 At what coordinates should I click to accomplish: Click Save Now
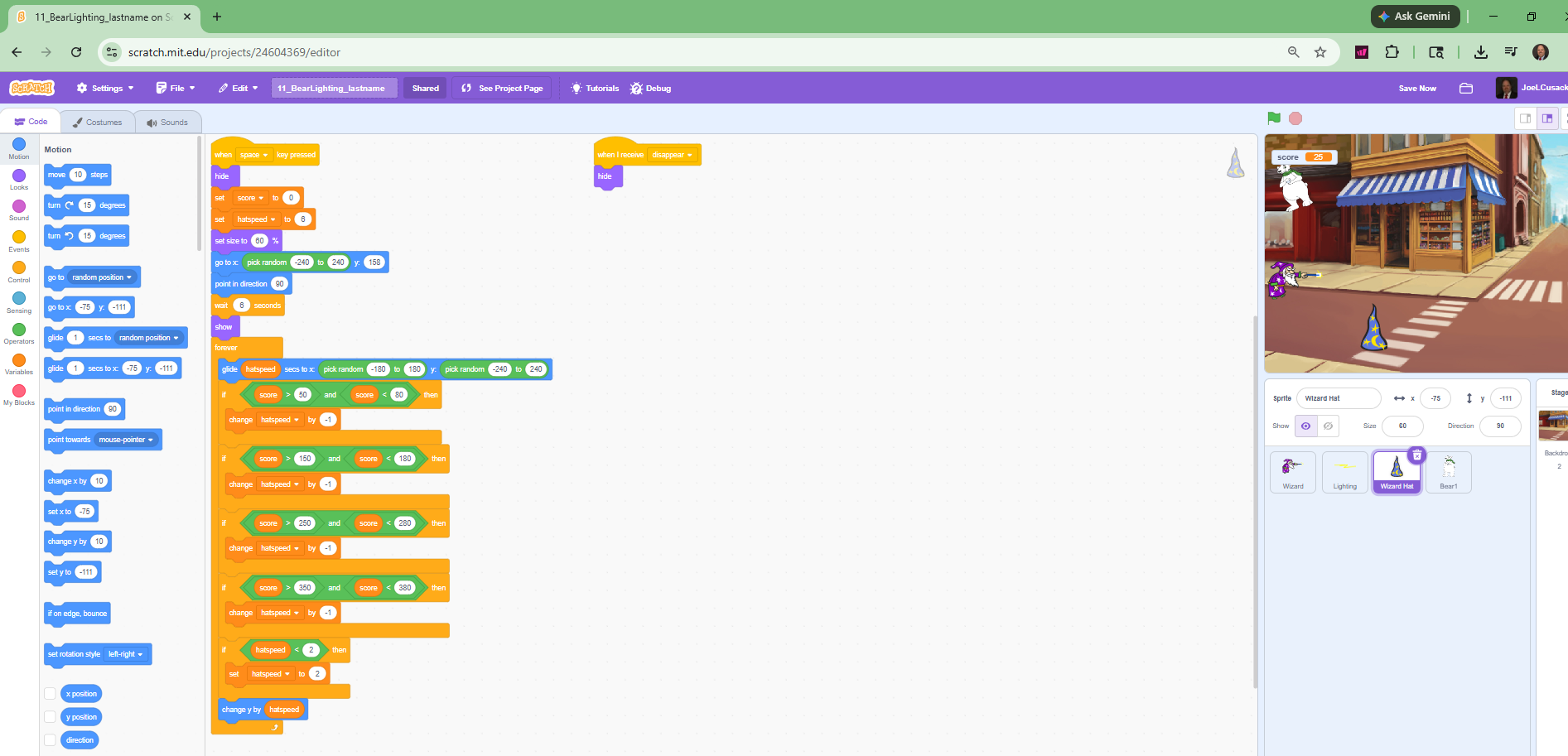(1417, 89)
